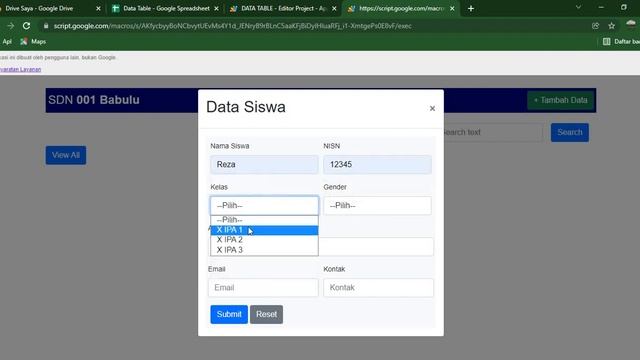Focus the Email input field

click(263, 288)
